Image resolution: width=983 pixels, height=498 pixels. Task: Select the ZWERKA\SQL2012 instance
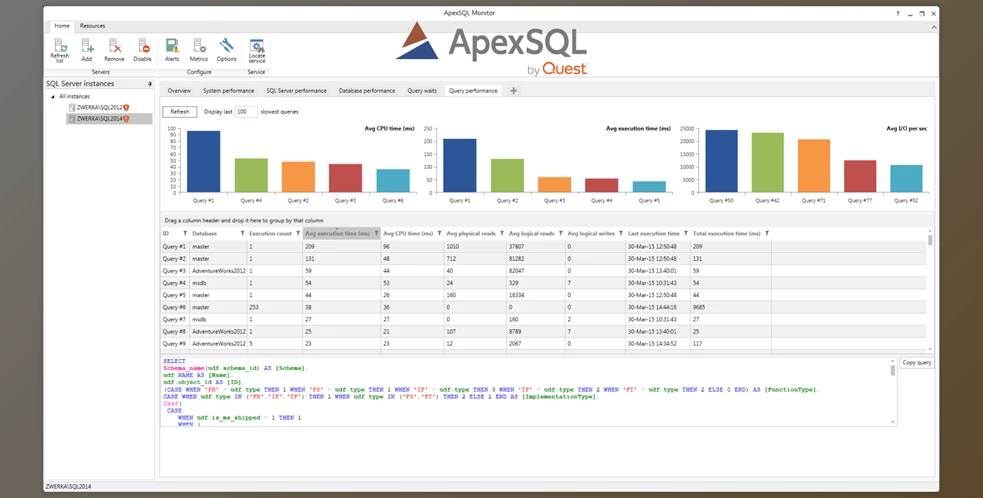pyautogui.click(x=99, y=107)
